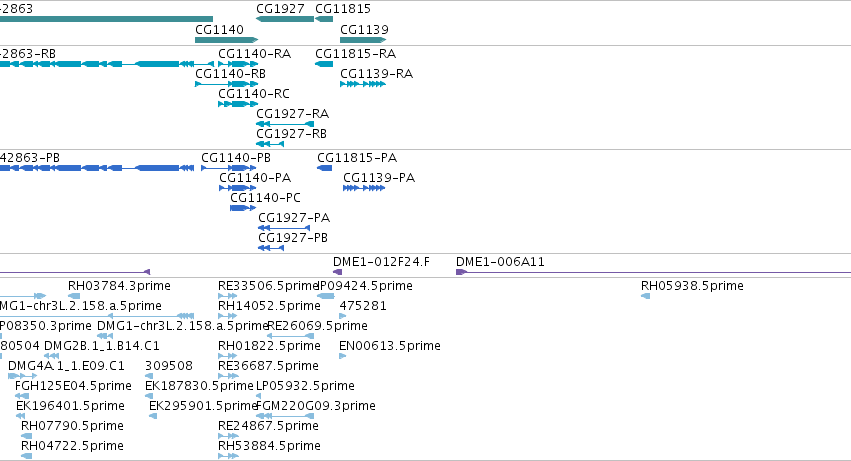Screen dimensions: 851x461
Task: Click the RH03784.3prime EST label
Action: (x=119, y=286)
